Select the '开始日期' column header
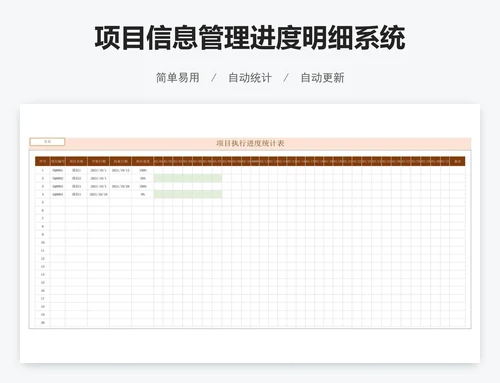Viewport: 500px width, 383px height. (98, 161)
